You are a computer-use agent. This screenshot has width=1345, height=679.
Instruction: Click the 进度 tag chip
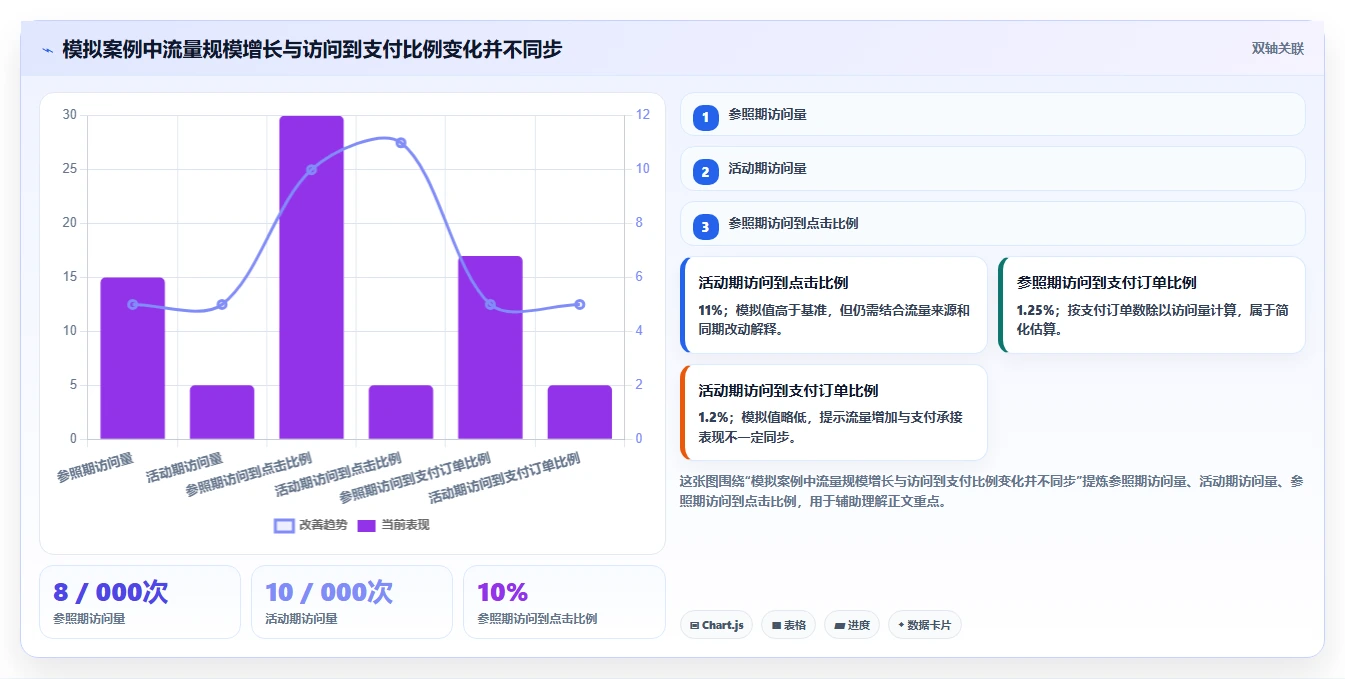tap(852, 625)
